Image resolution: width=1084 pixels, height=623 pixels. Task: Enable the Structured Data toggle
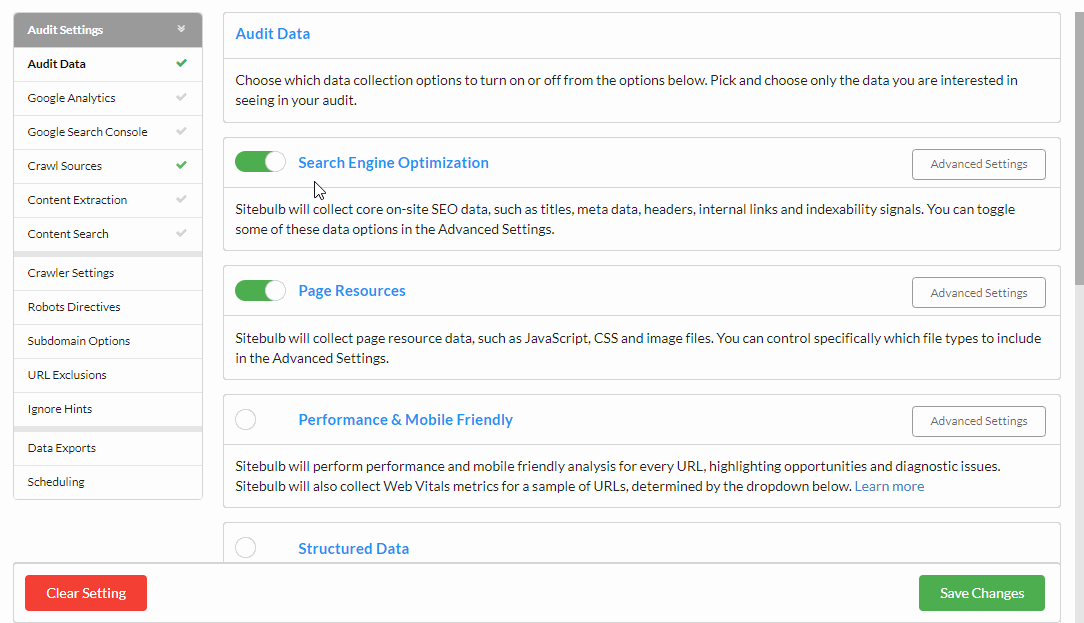245,548
